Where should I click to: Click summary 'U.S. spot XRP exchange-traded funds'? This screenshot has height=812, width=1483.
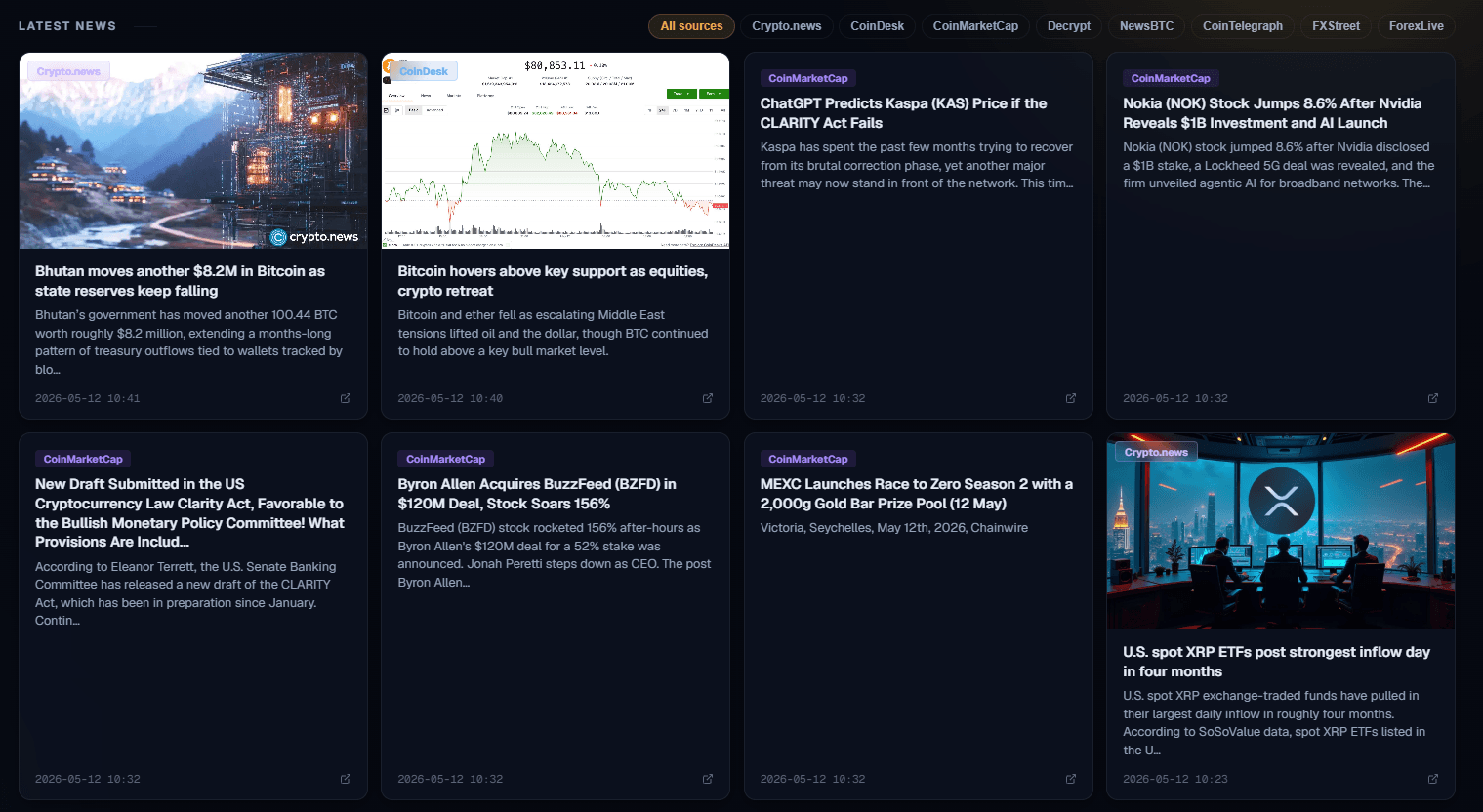click(x=1274, y=723)
